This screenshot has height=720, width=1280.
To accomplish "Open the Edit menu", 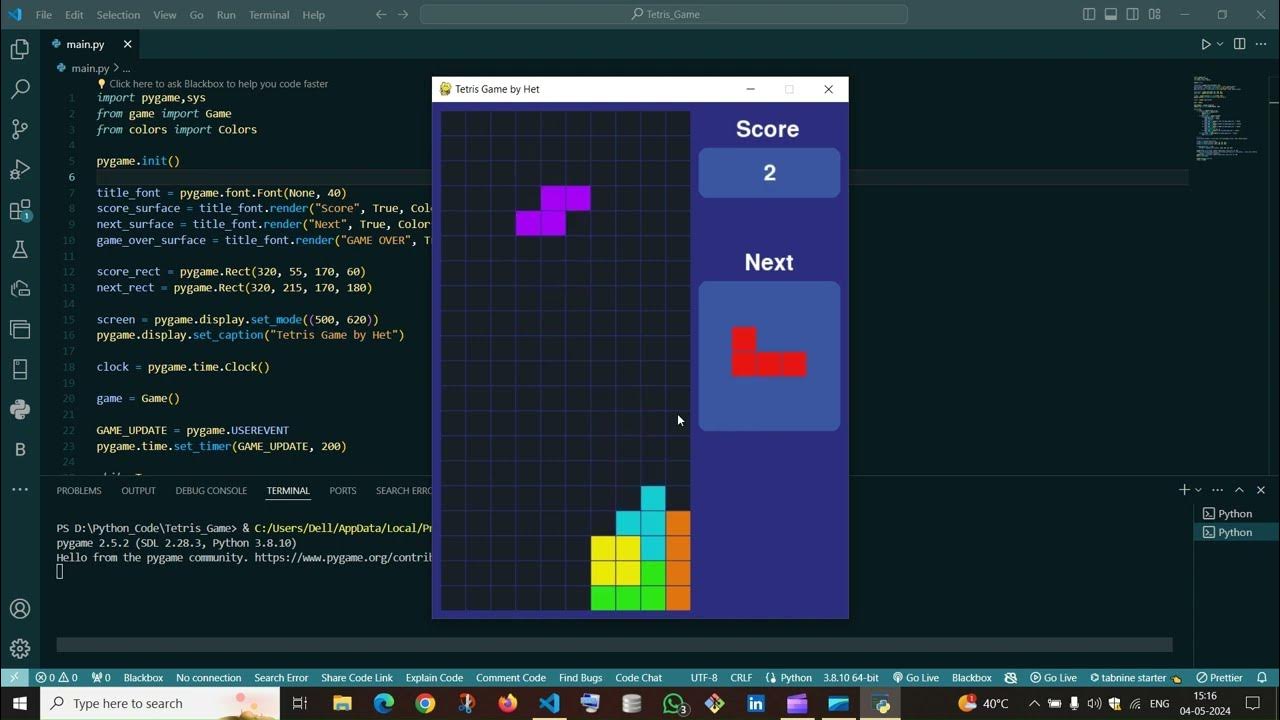I will [x=75, y=15].
